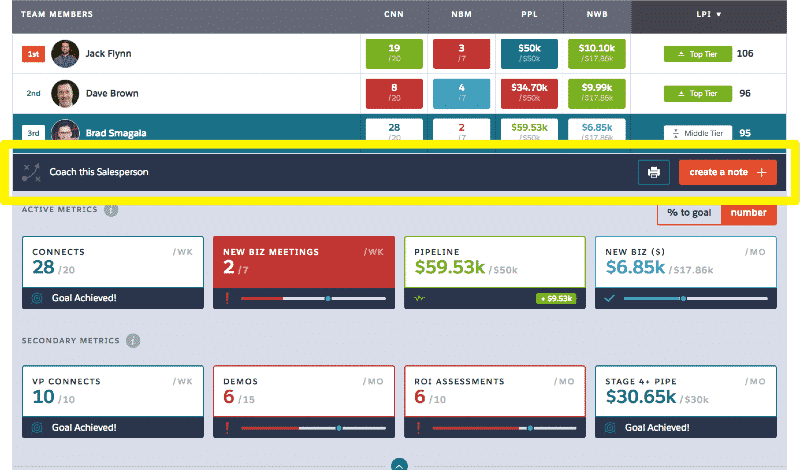Click the alert icon on Demos card
Image resolution: width=800 pixels, height=470 pixels.
click(x=228, y=428)
